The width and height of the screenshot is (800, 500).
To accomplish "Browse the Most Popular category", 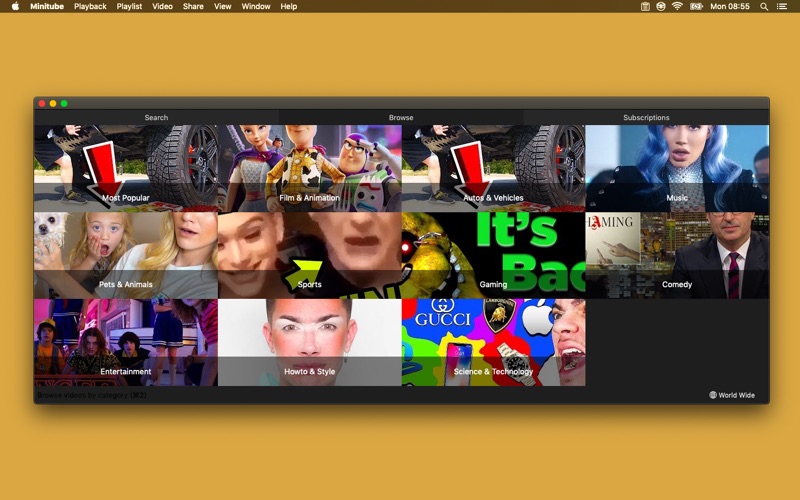I will click(125, 168).
